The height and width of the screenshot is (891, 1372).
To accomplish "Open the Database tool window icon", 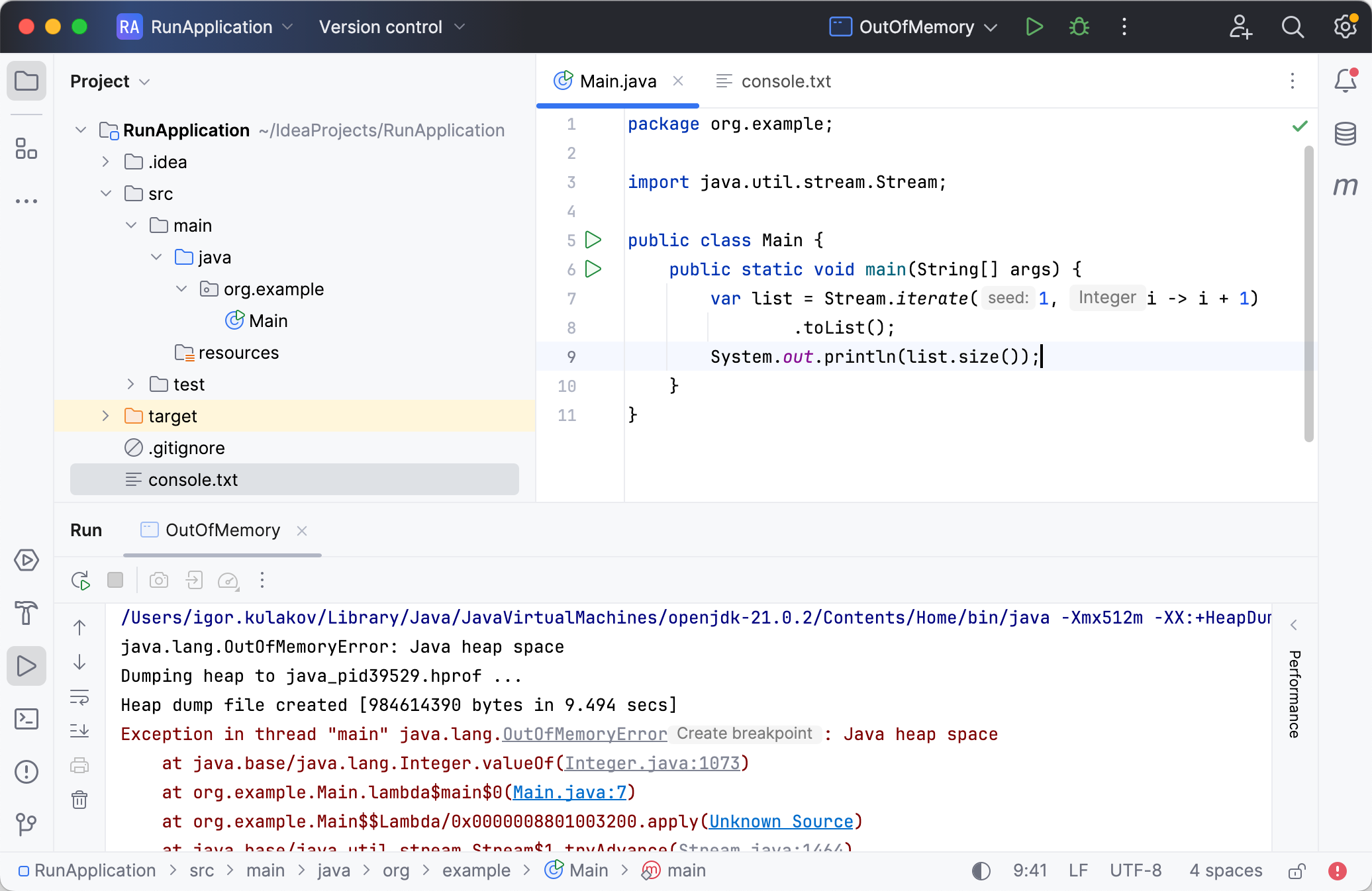I will point(1345,134).
